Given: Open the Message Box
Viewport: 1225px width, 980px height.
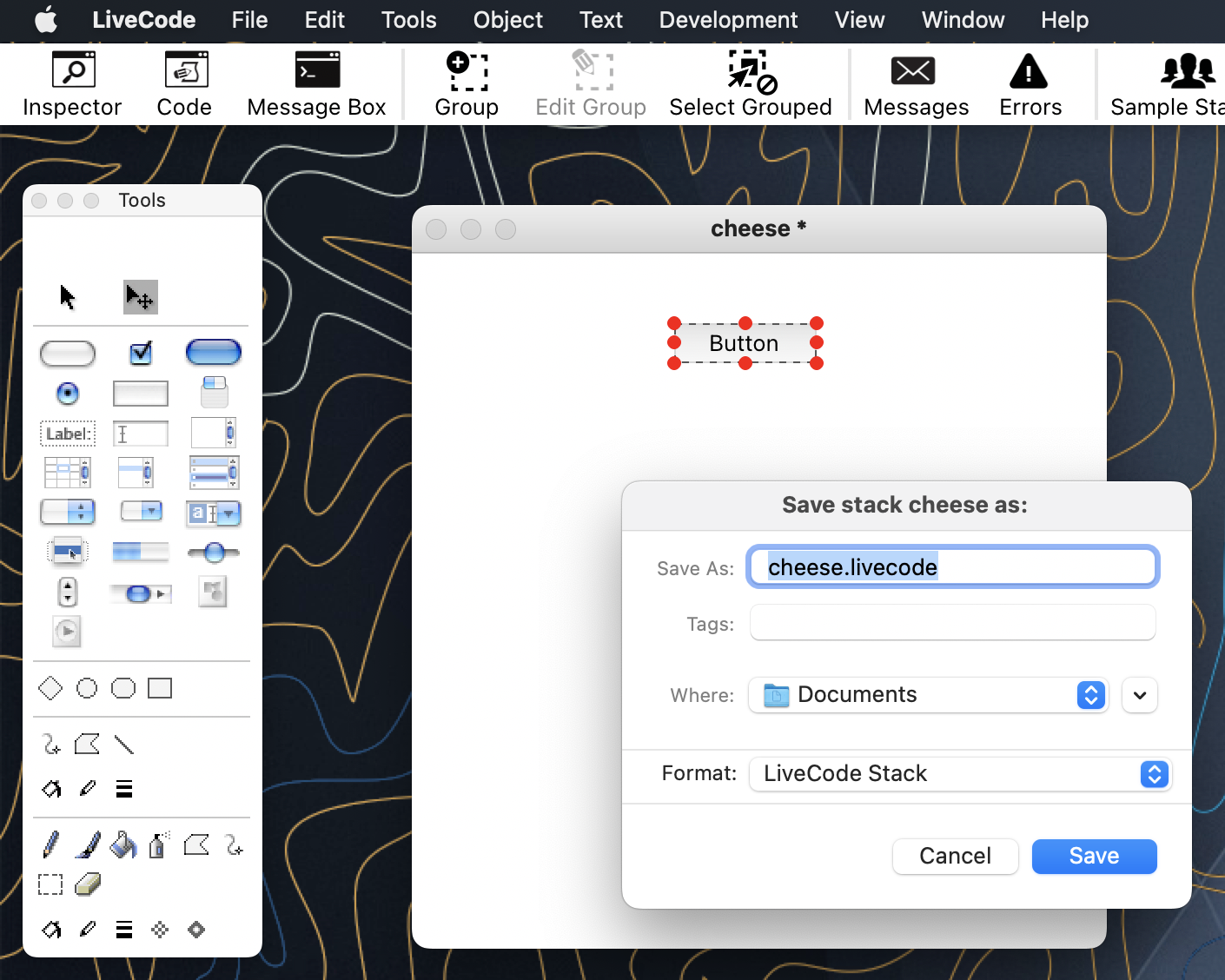Looking at the screenshot, I should pyautogui.click(x=316, y=84).
